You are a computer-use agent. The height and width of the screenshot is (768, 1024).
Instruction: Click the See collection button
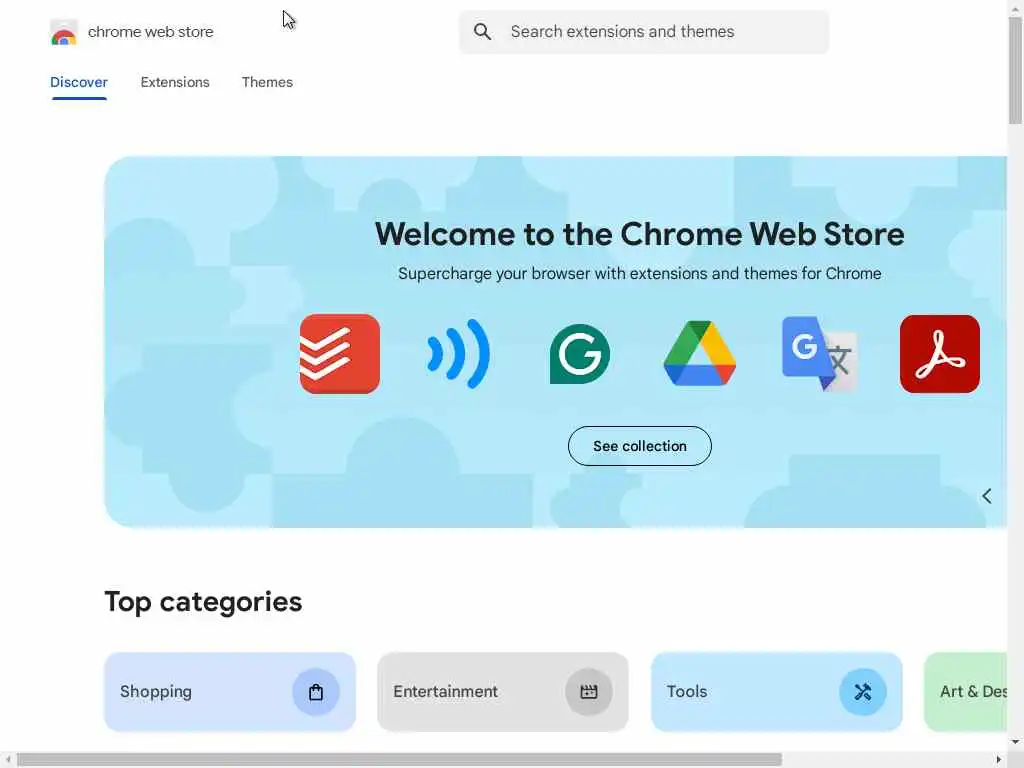[x=640, y=446]
